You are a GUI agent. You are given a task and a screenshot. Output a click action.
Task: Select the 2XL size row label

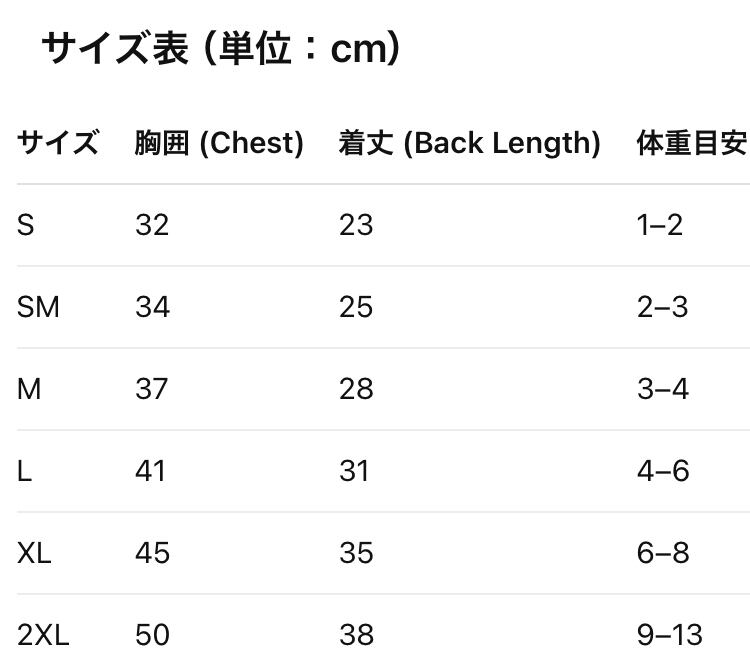point(43,635)
